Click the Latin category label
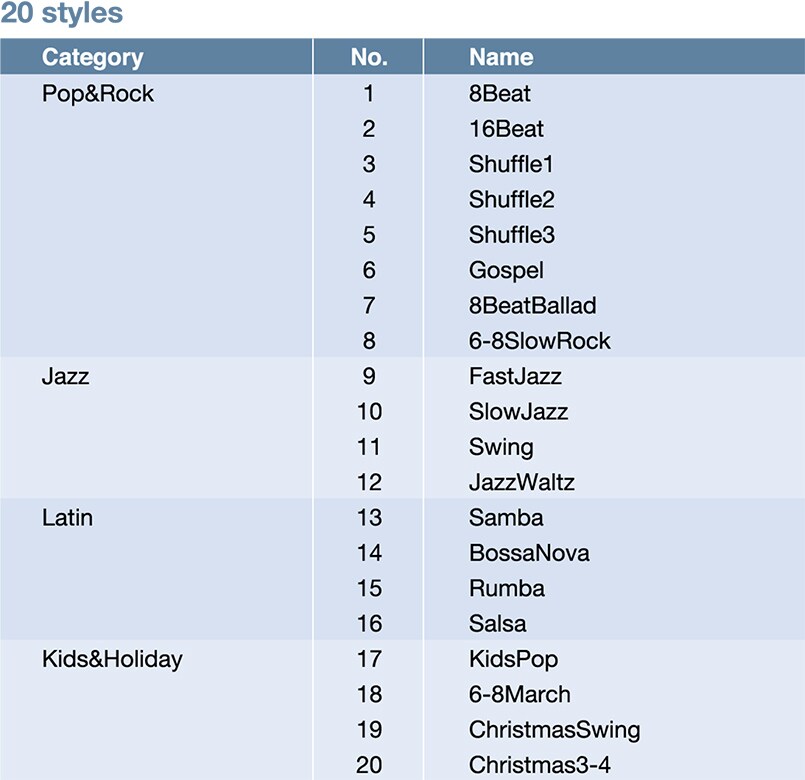Image resolution: width=805 pixels, height=780 pixels. pyautogui.click(x=68, y=517)
